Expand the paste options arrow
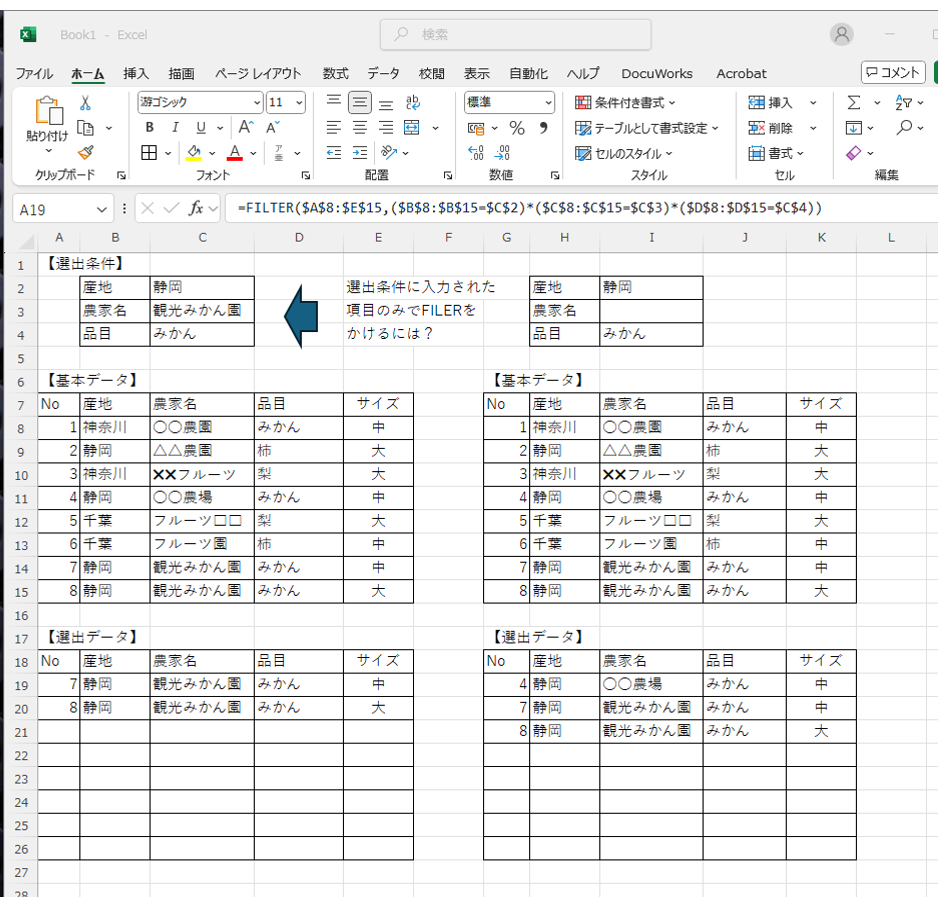 [x=48, y=151]
